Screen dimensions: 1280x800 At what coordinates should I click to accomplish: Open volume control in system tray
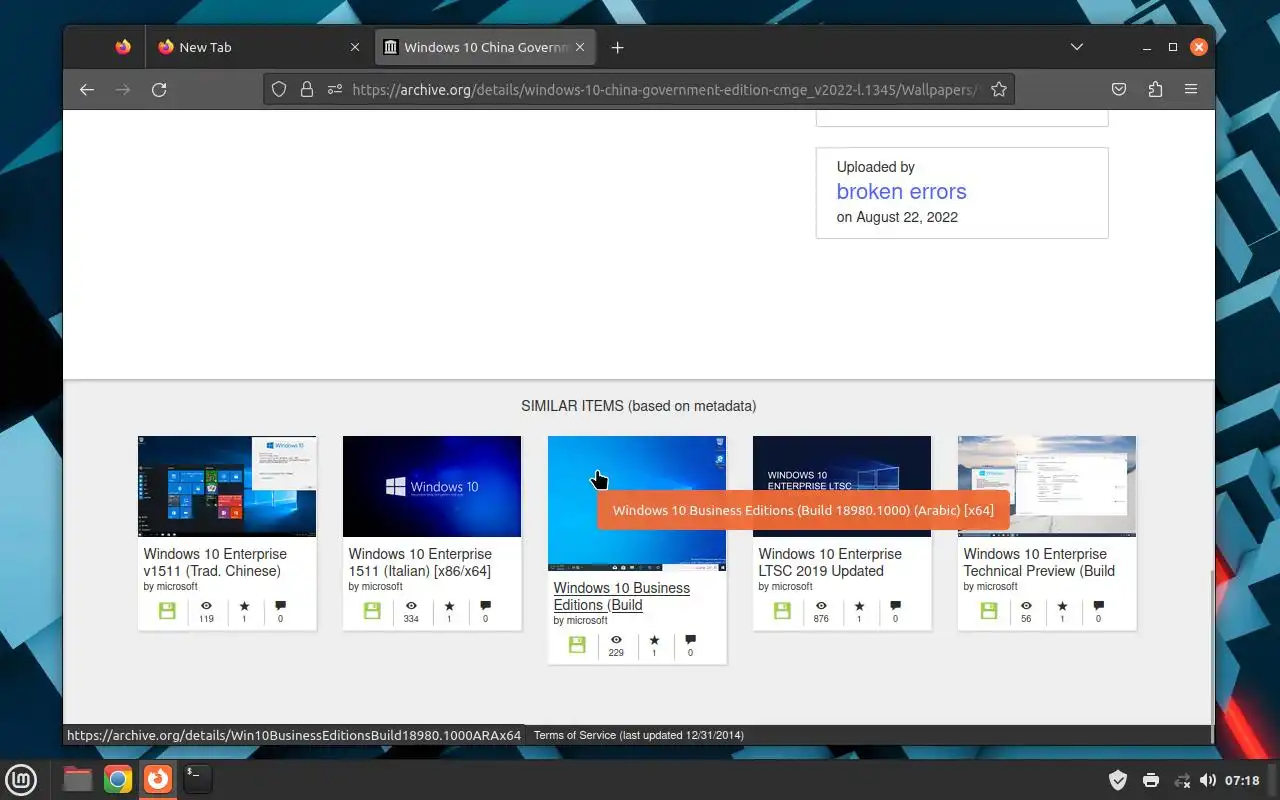pos(1208,780)
